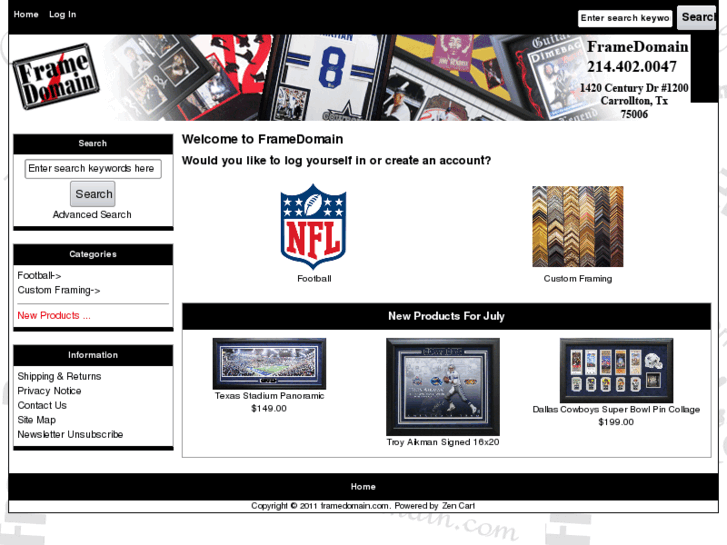727x545 pixels.
Task: Click the $149.00 price text
Action: pyautogui.click(x=269, y=409)
